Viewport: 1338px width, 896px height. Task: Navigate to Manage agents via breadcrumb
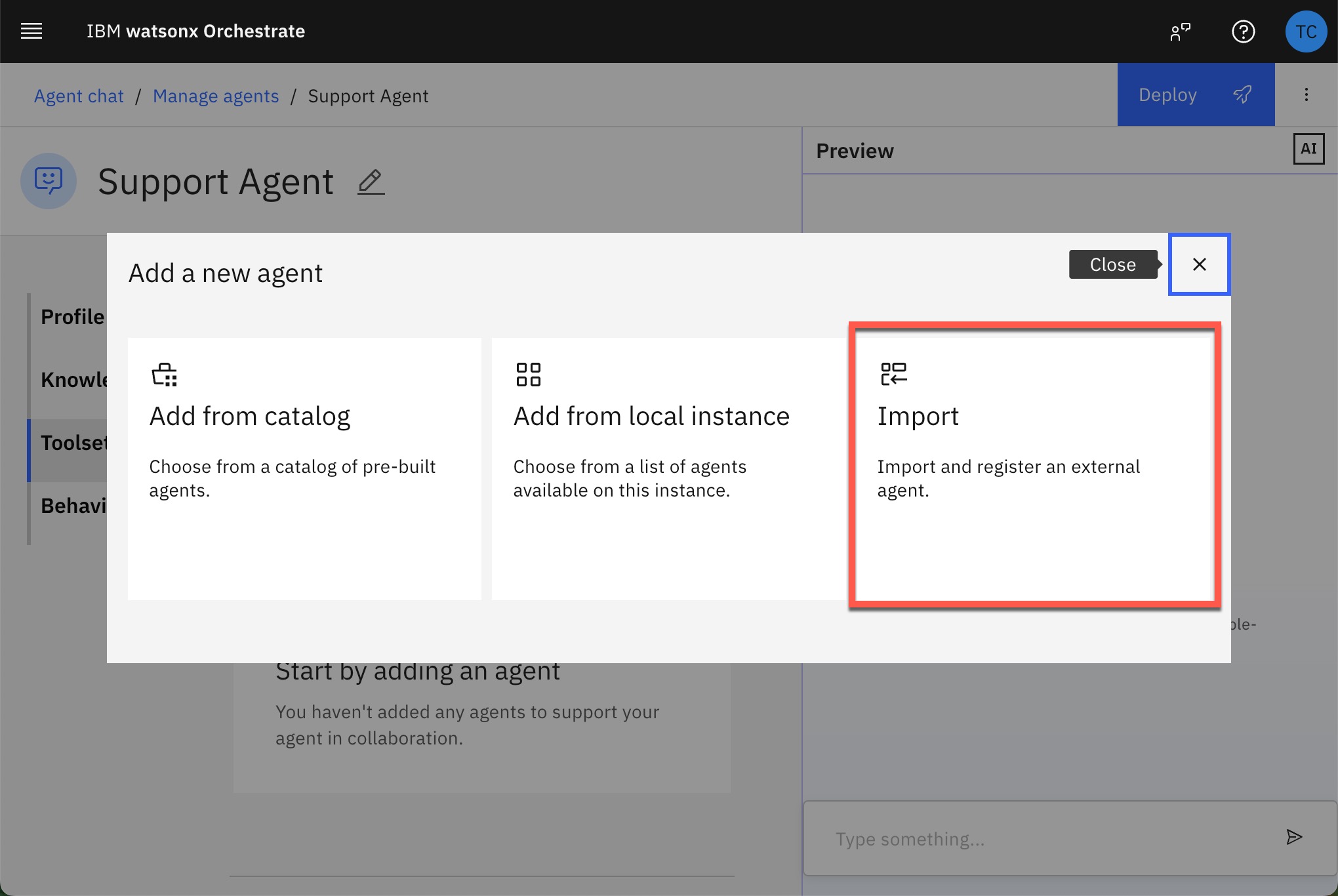(216, 96)
